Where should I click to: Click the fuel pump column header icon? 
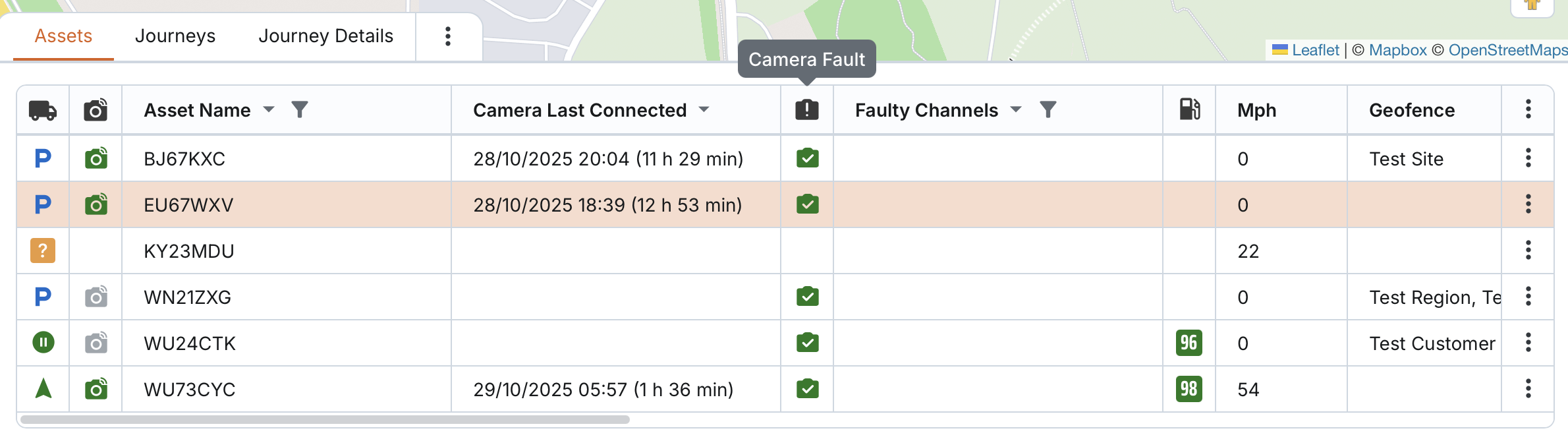point(1189,109)
